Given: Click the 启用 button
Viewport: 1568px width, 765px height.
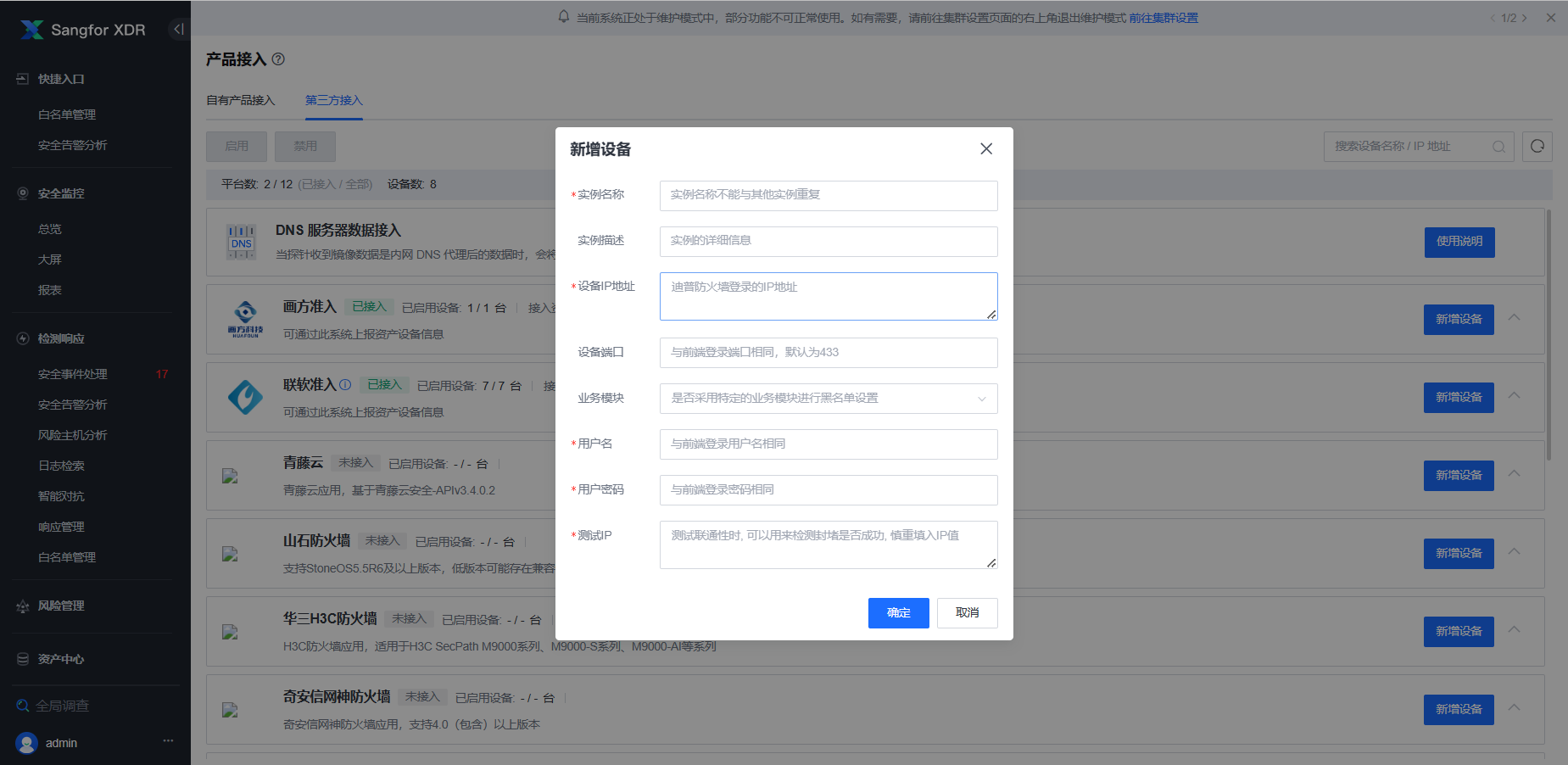Looking at the screenshot, I should (237, 147).
